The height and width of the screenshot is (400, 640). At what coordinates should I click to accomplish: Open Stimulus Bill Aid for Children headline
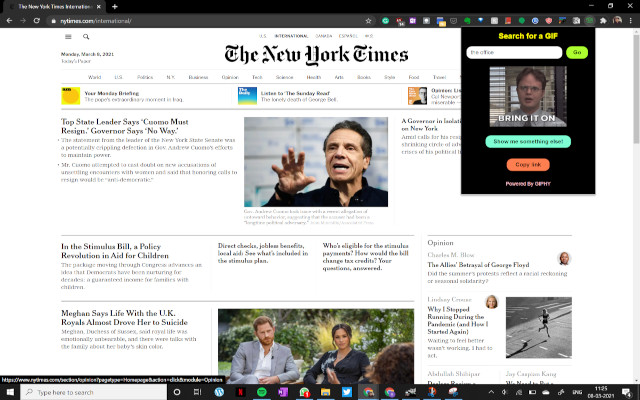point(115,251)
